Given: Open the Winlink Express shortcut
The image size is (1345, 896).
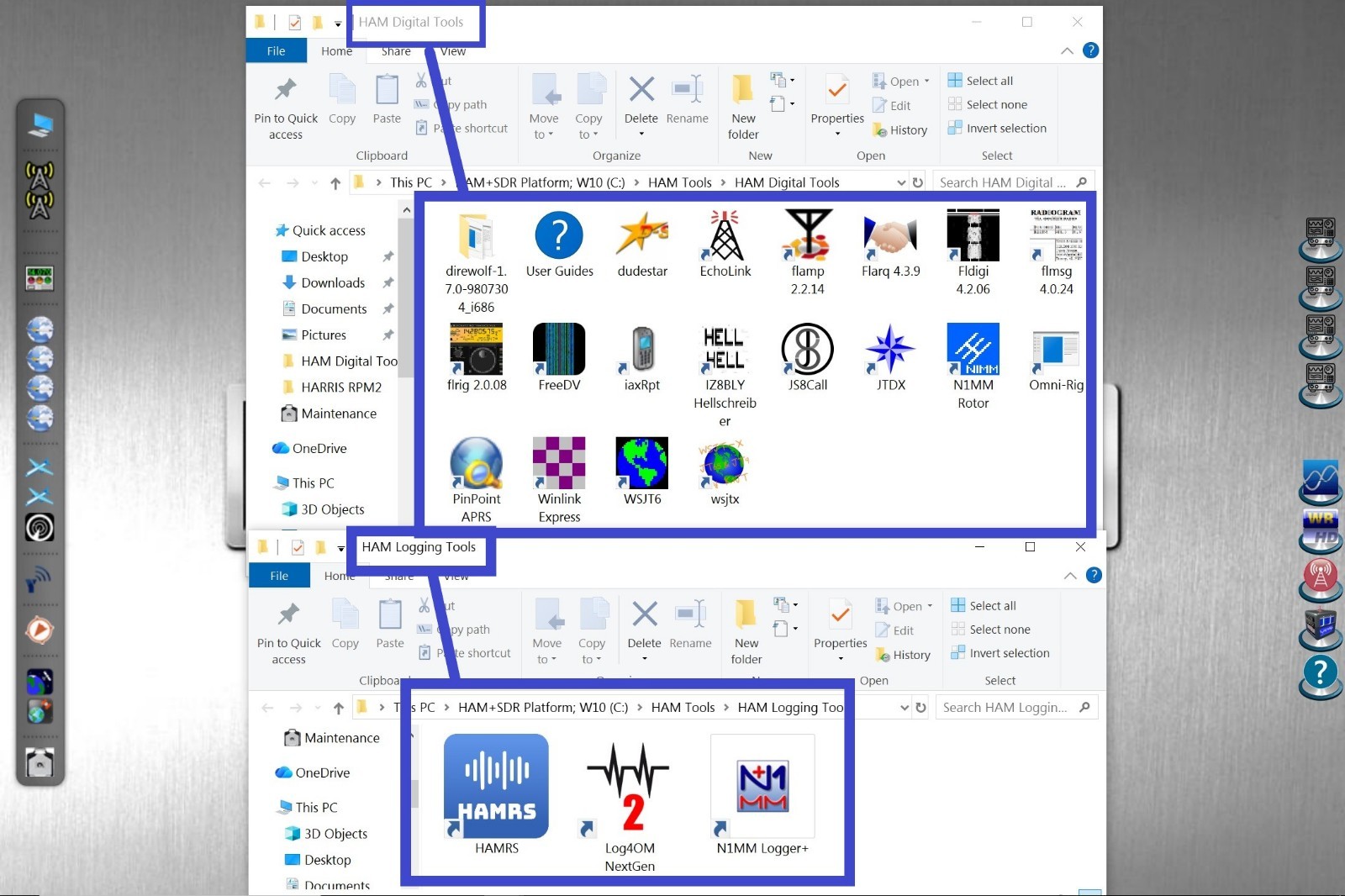Looking at the screenshot, I should pos(559,464).
